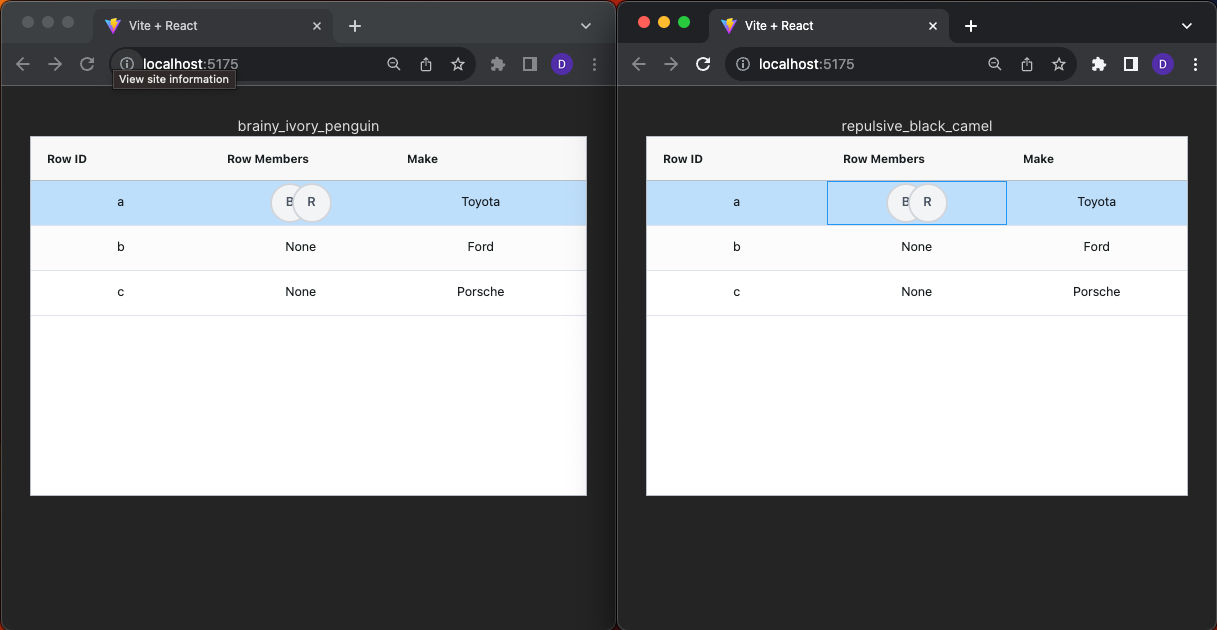Reload the brainy_ivory_penguin page
The height and width of the screenshot is (630, 1217).
(87, 64)
